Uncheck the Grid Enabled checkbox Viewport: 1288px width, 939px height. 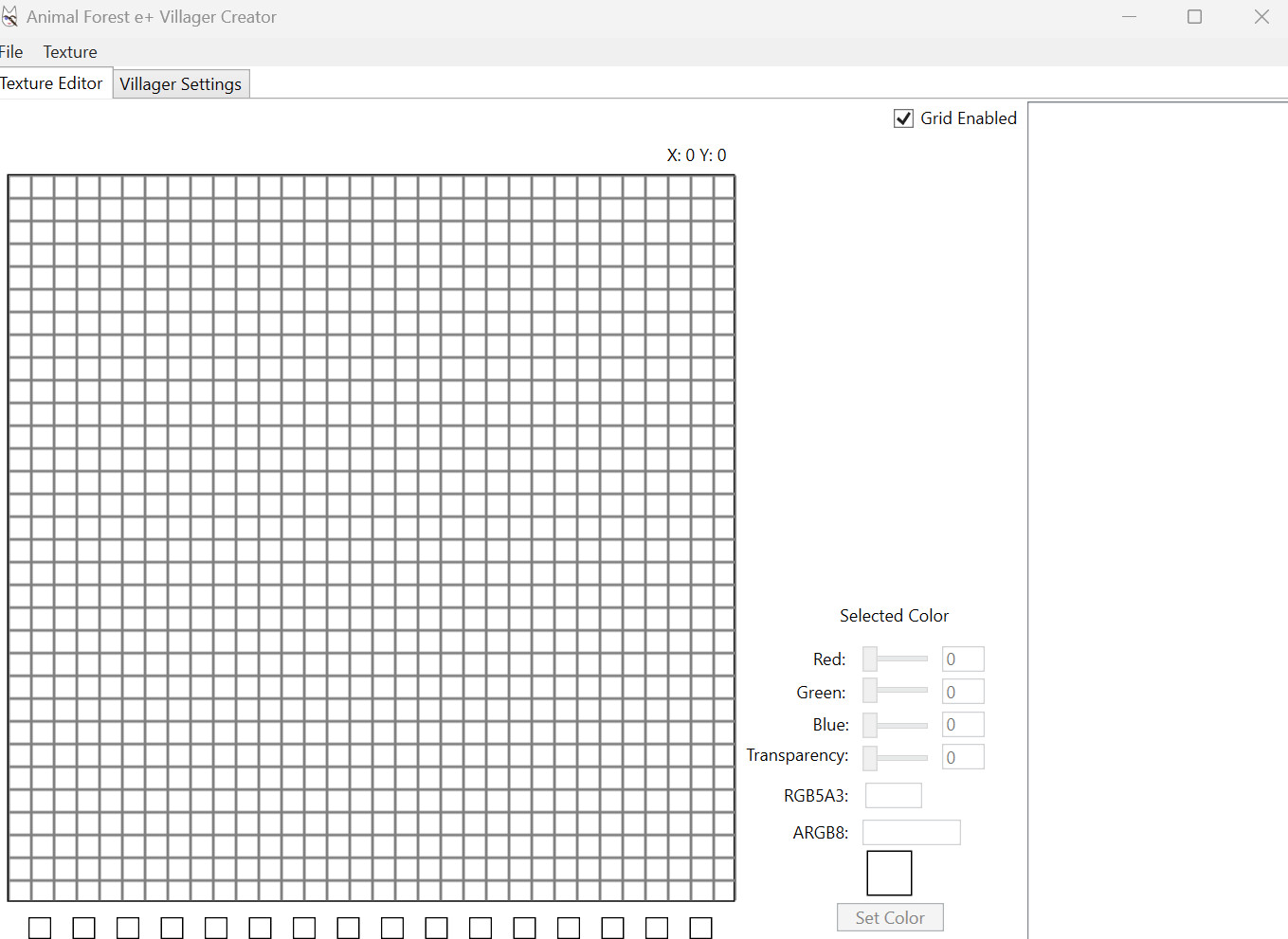pos(903,118)
